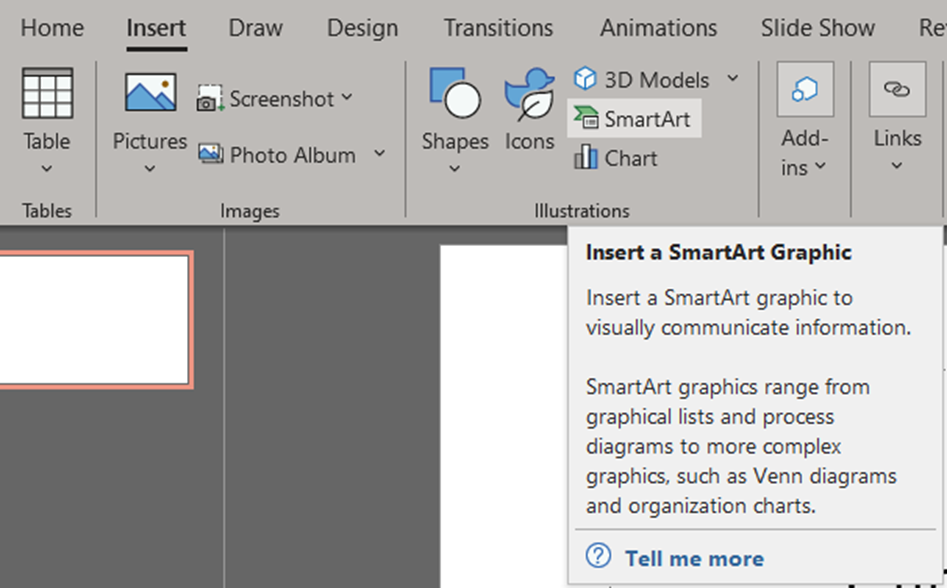Open the Slide Show tab
This screenshot has height=588, width=947.
click(x=818, y=28)
